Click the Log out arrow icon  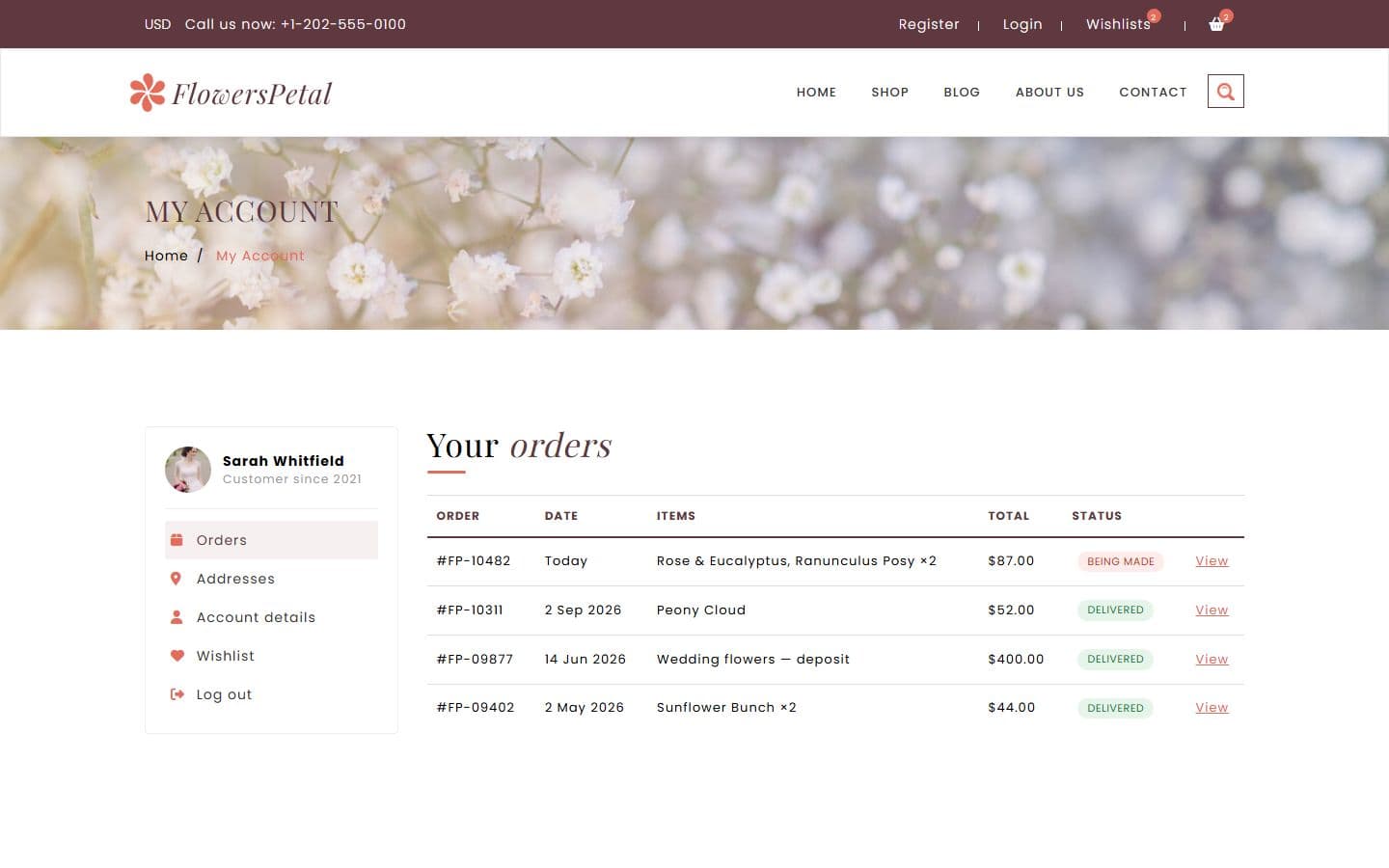[x=177, y=694]
